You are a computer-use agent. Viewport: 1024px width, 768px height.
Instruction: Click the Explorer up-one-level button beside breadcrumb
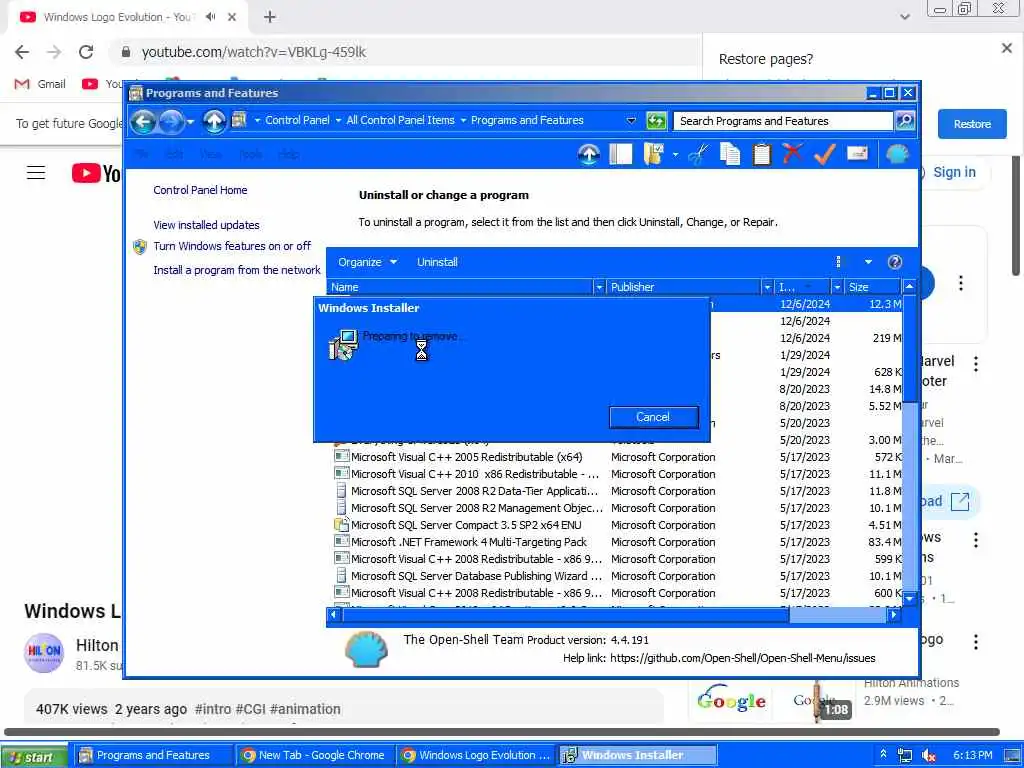214,121
